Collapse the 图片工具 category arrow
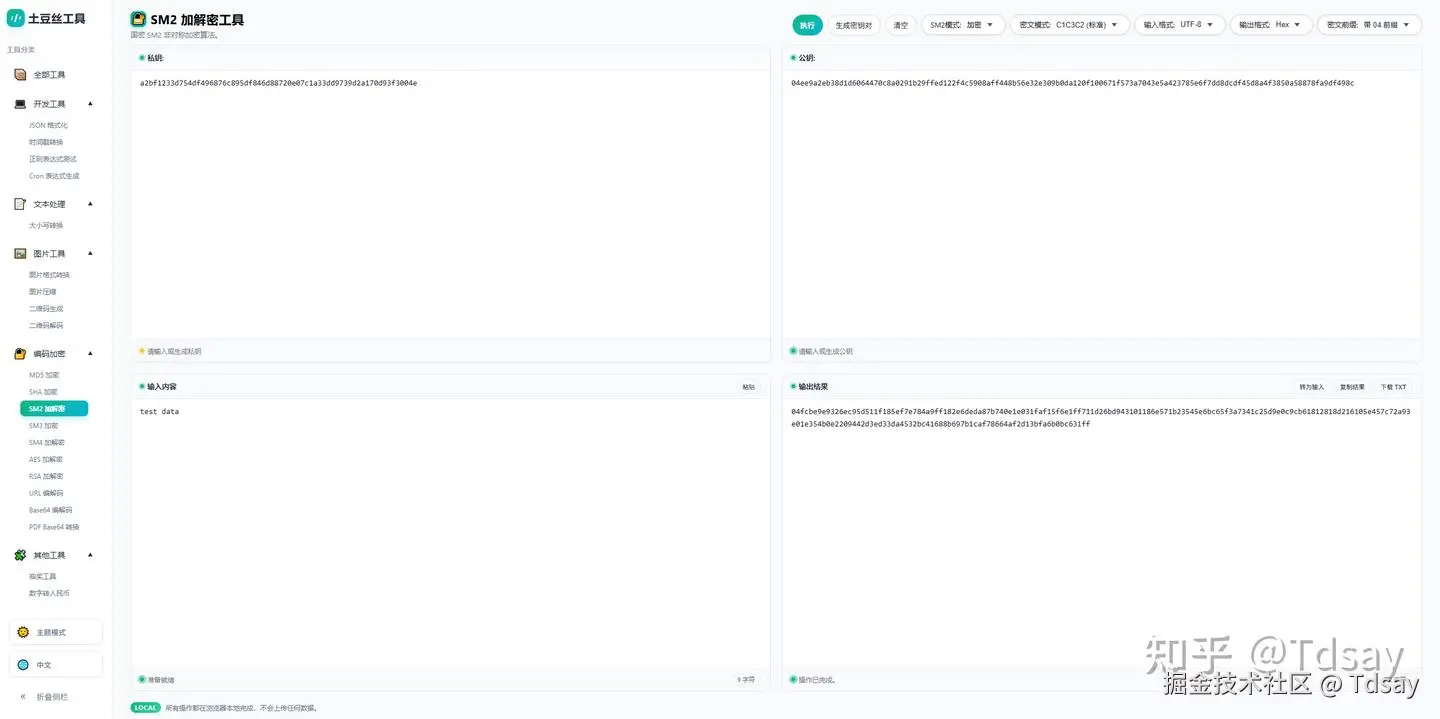Screen dimensions: 1440x719 [90, 253]
